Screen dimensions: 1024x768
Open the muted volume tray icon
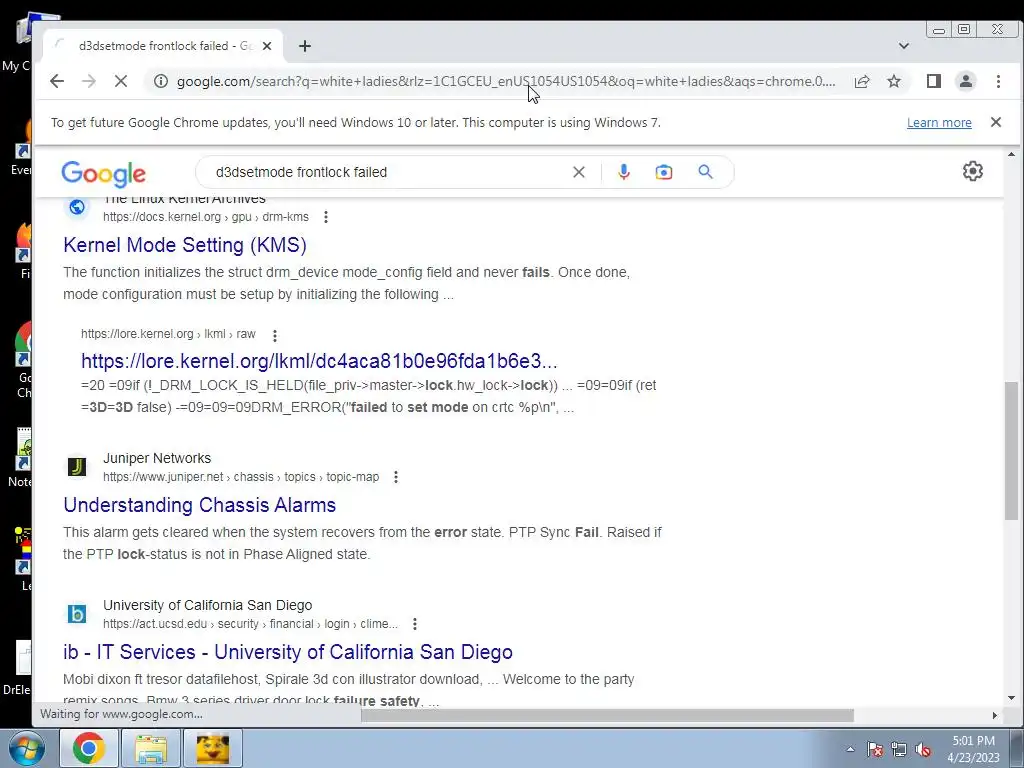tap(922, 750)
